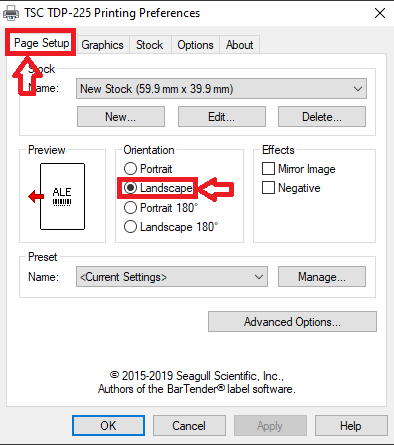Click Manage... for presets

pyautogui.click(x=322, y=277)
